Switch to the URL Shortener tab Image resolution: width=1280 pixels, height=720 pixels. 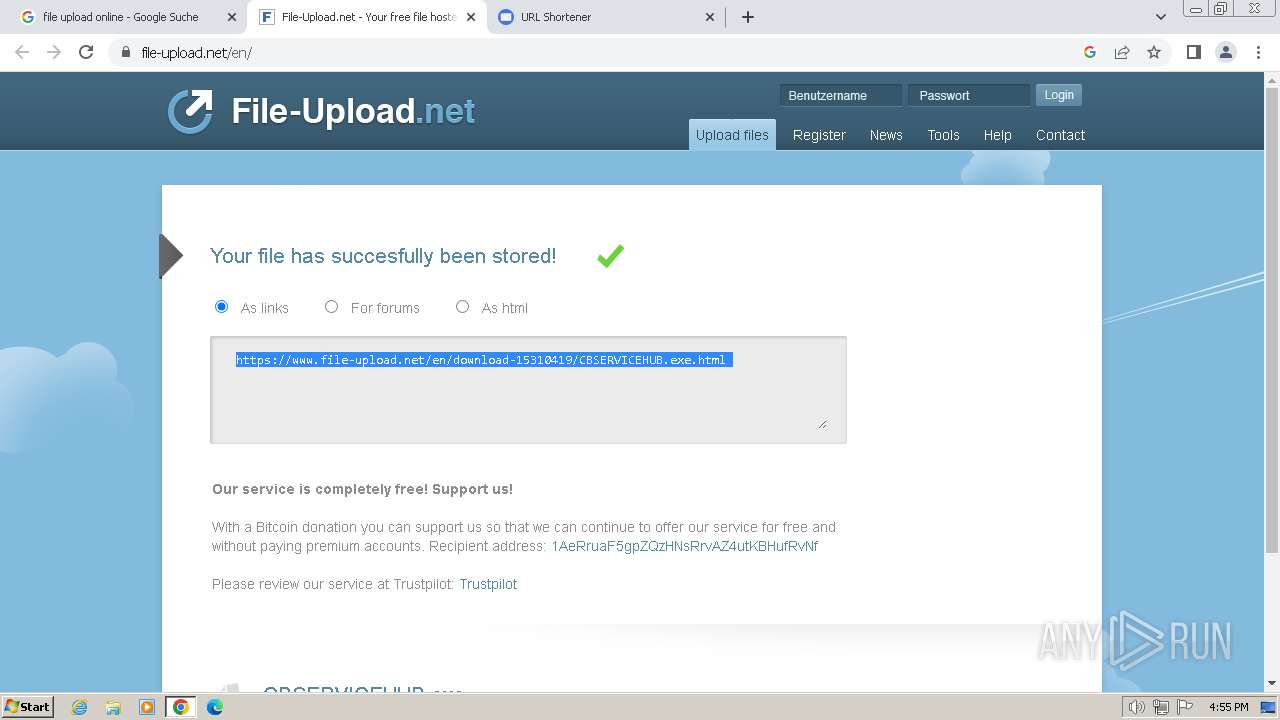point(606,17)
